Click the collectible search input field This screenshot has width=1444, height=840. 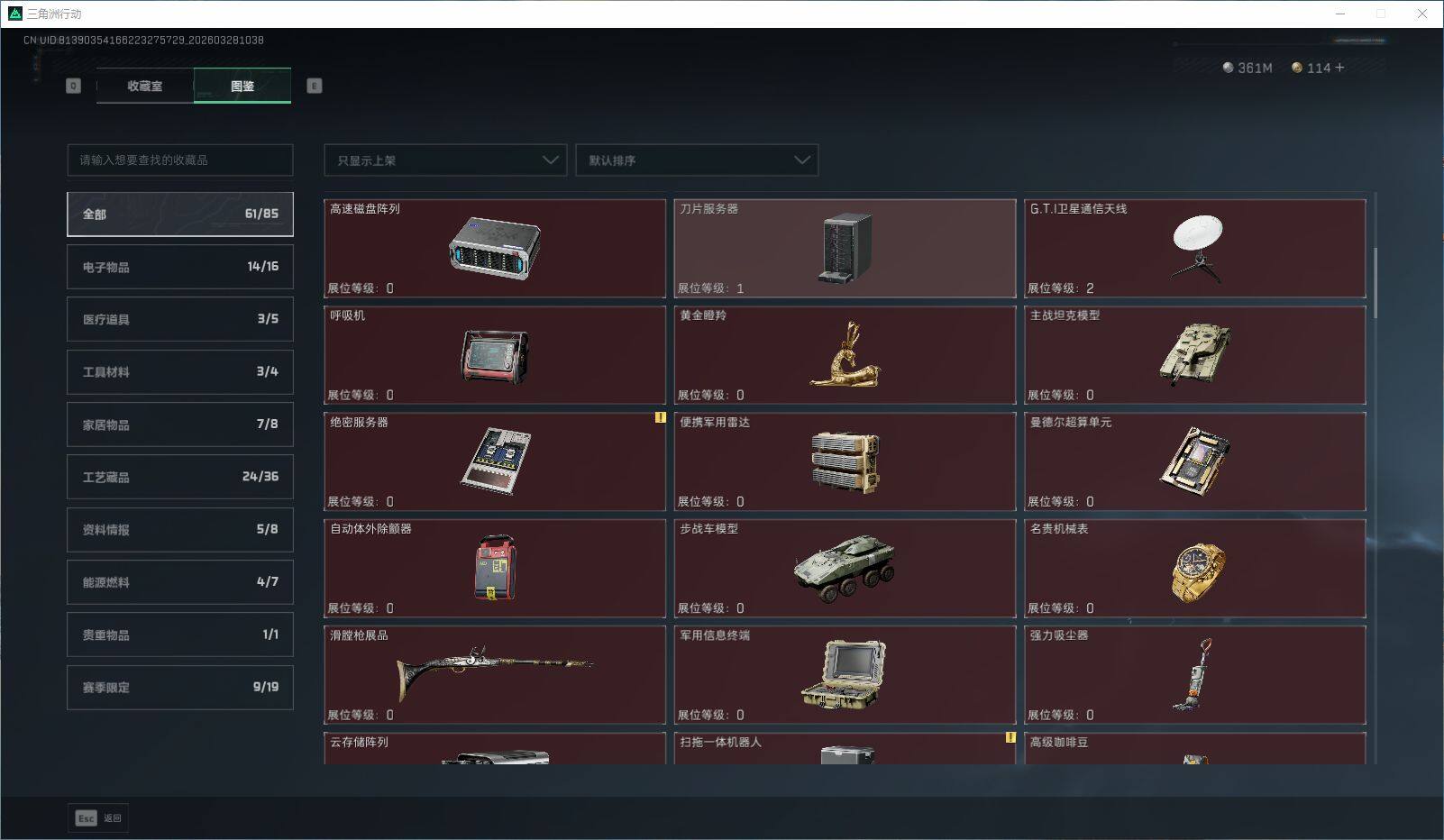[x=179, y=160]
